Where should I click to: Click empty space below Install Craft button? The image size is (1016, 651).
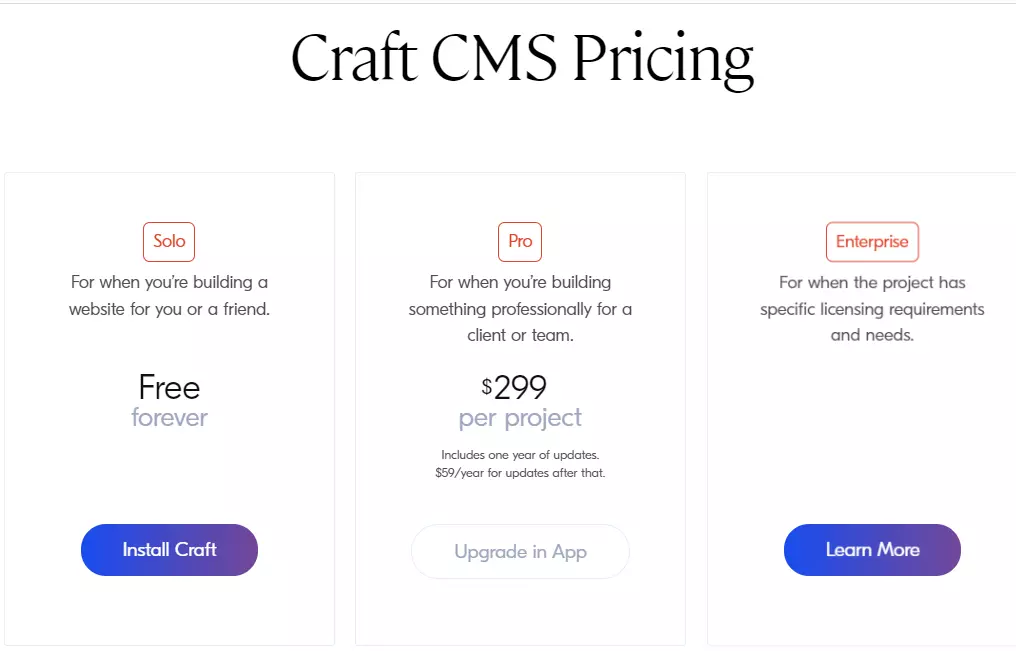click(x=169, y=612)
